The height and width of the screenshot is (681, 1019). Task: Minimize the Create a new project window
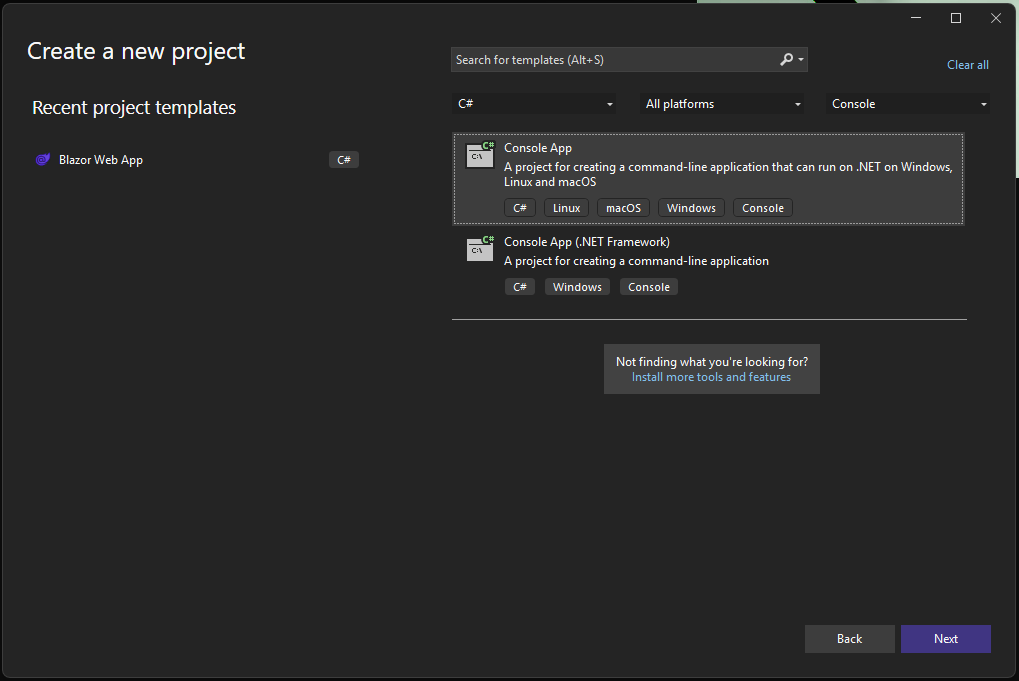pyautogui.click(x=916, y=18)
